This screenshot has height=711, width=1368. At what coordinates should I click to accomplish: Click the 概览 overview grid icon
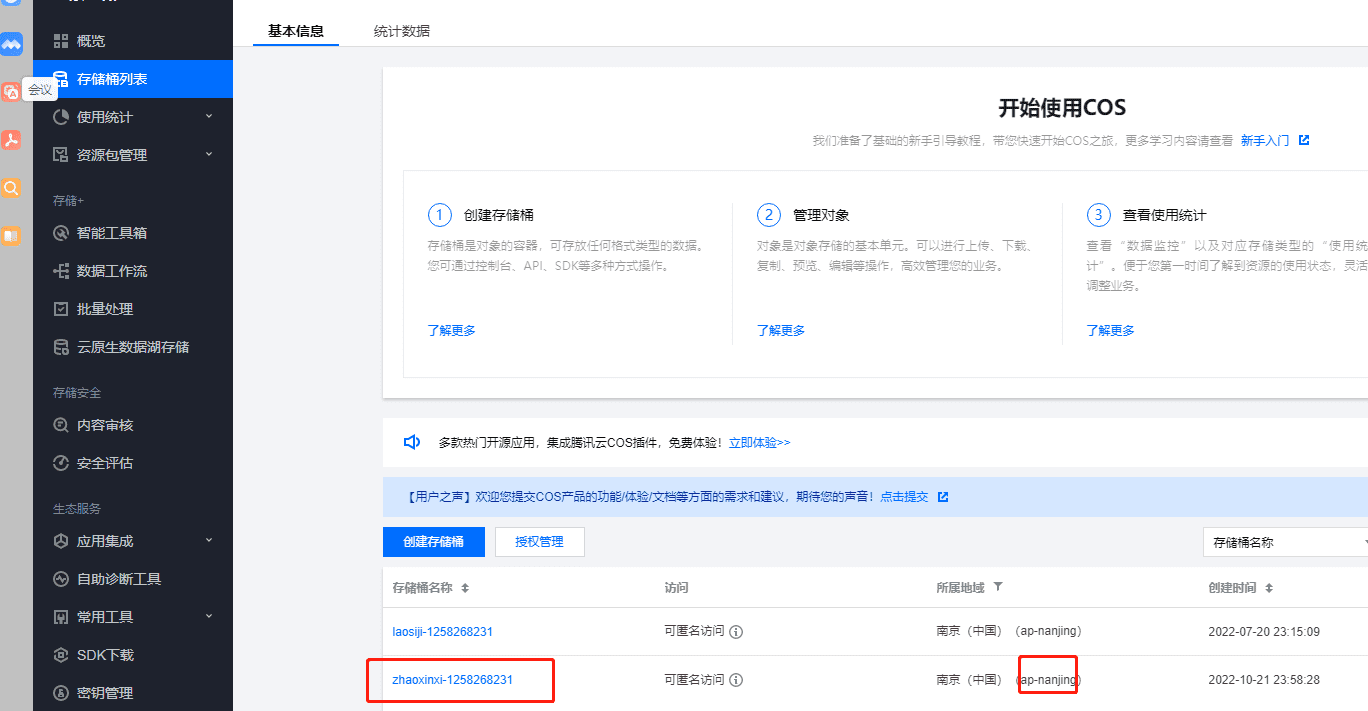coord(61,41)
